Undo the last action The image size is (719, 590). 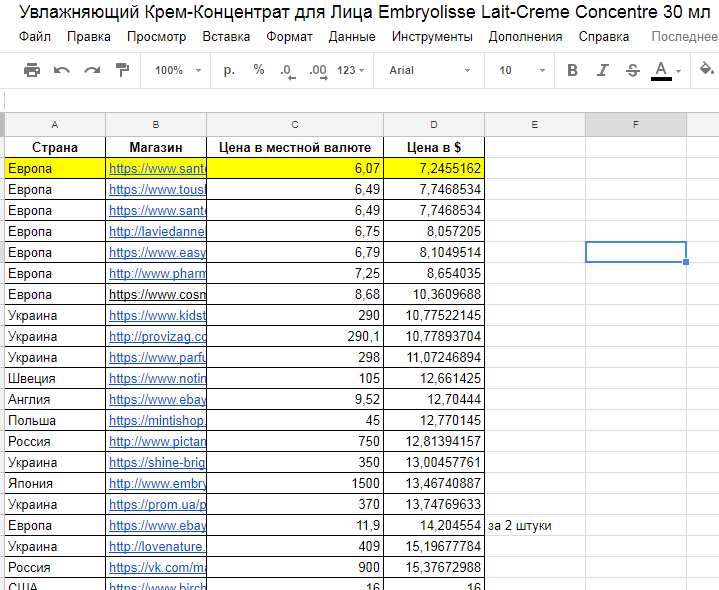tap(62, 70)
